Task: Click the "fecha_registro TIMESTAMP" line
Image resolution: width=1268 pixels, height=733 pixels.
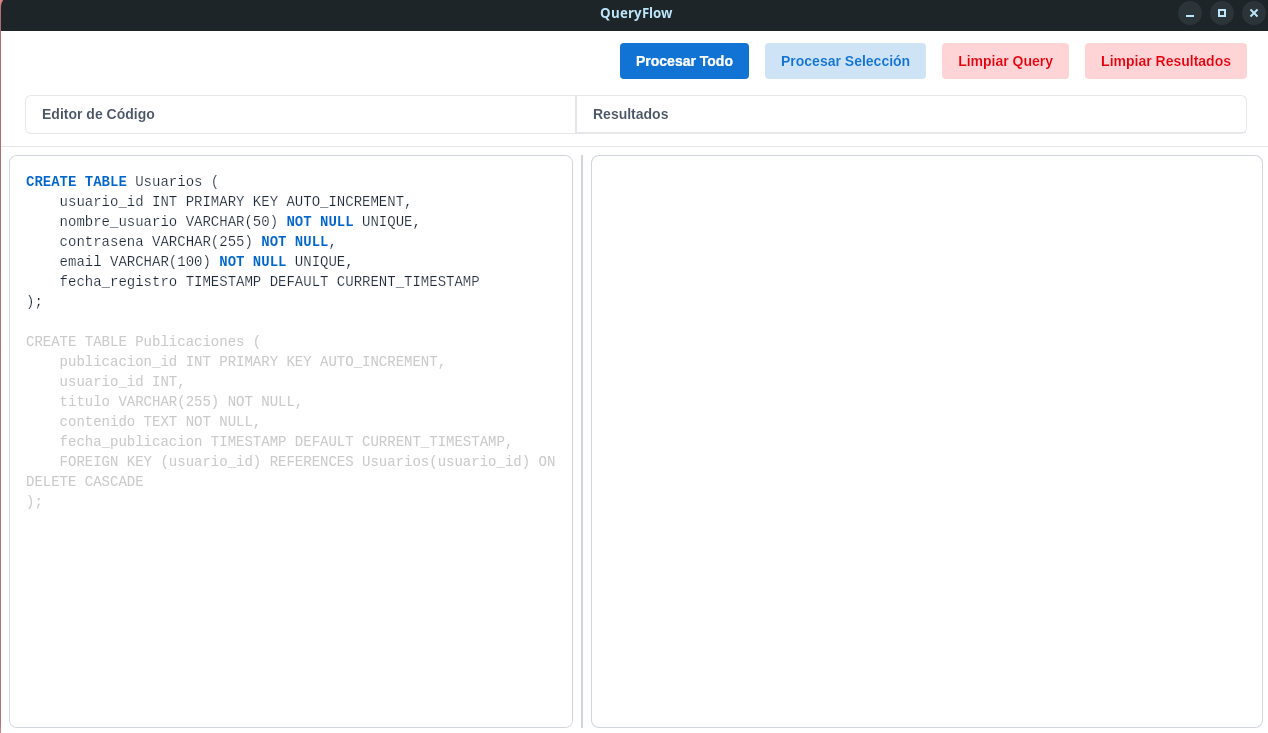Action: click(269, 282)
